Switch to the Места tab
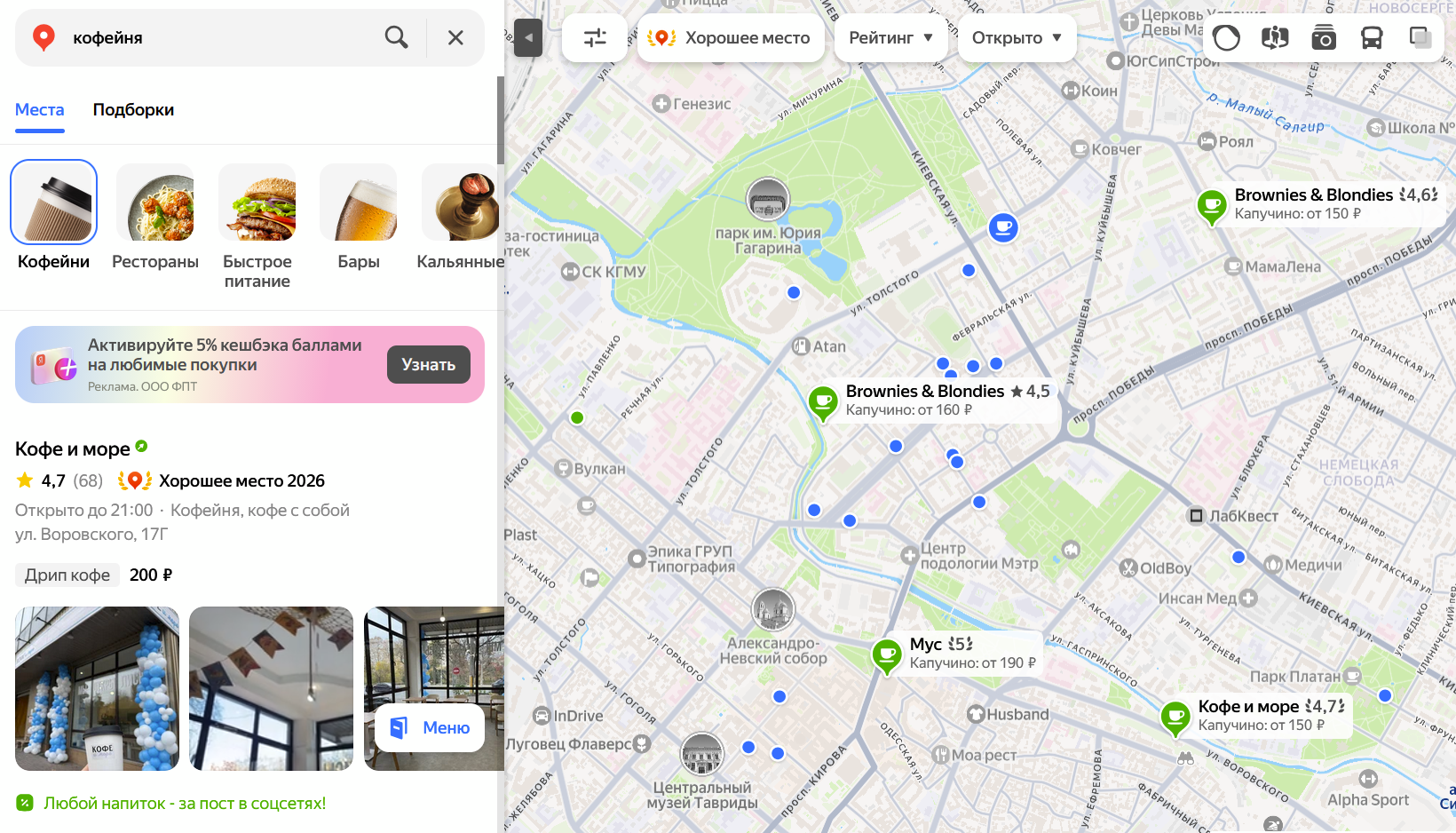1456x833 pixels. coord(40,110)
